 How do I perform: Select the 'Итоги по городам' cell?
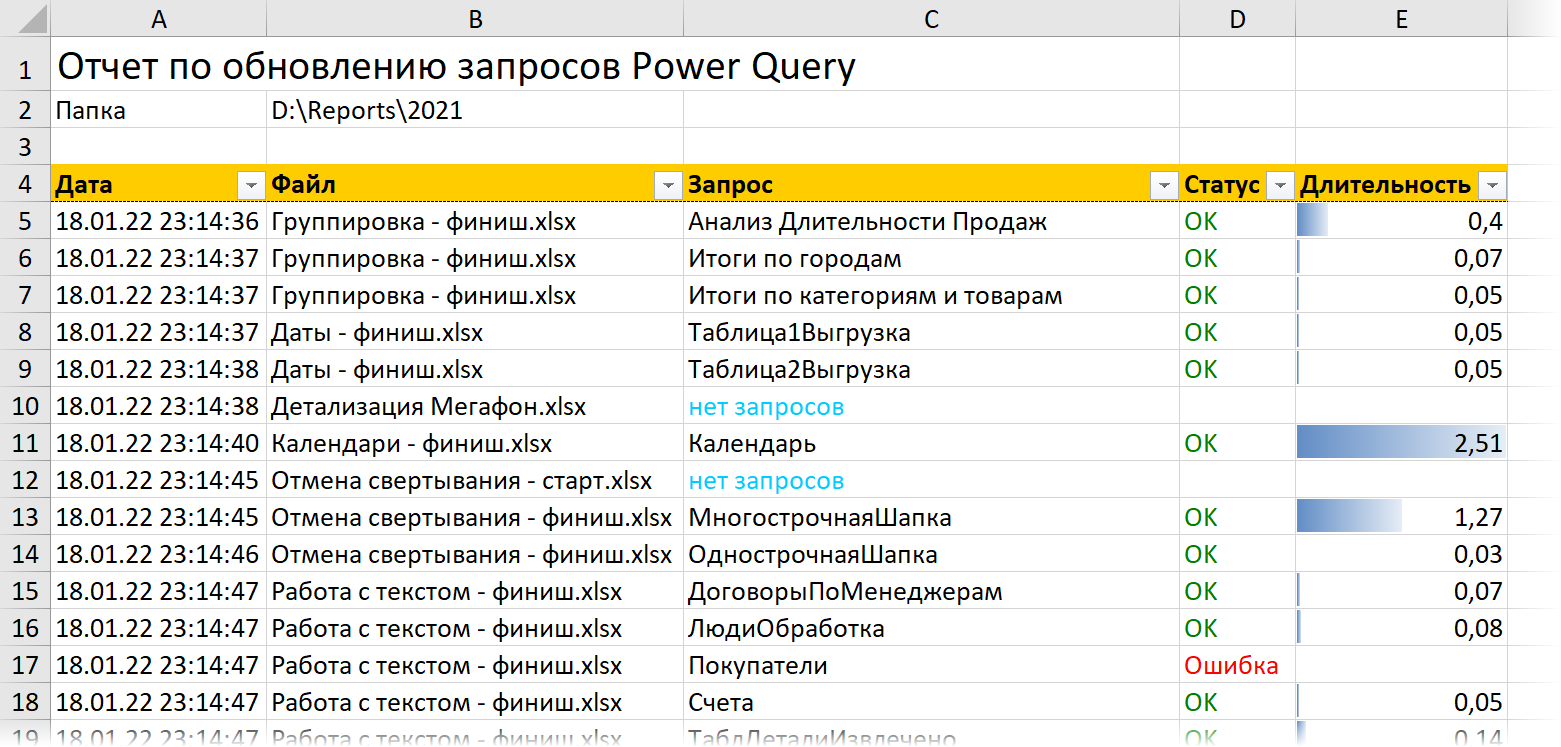931,258
